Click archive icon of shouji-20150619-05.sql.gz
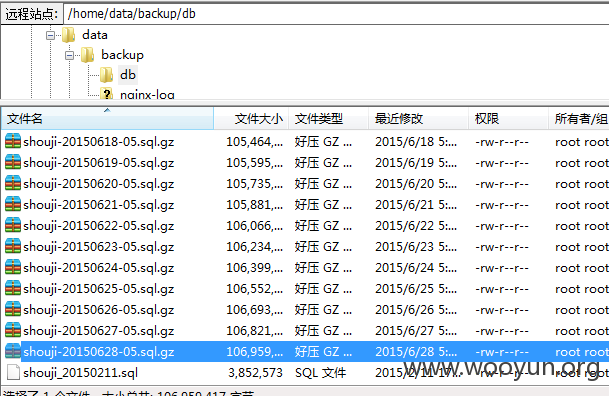The image size is (609, 396). tap(13, 162)
